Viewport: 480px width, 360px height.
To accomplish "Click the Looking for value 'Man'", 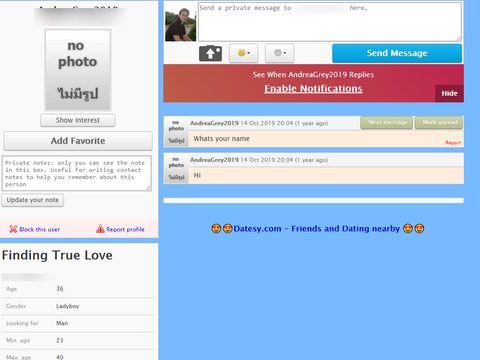I will pyautogui.click(x=62, y=323).
